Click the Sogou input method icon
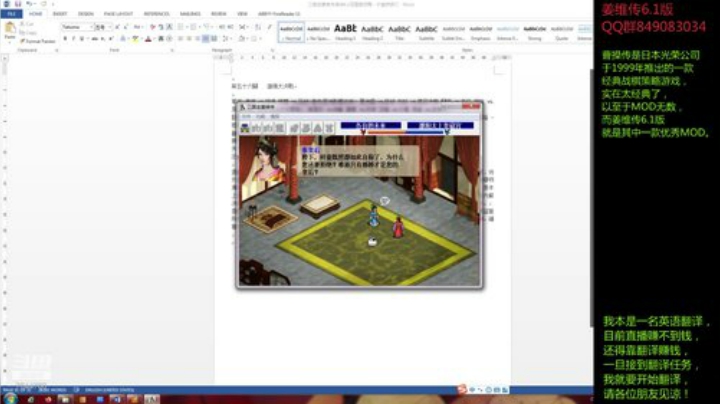This screenshot has width=720, height=404. pyautogui.click(x=462, y=389)
